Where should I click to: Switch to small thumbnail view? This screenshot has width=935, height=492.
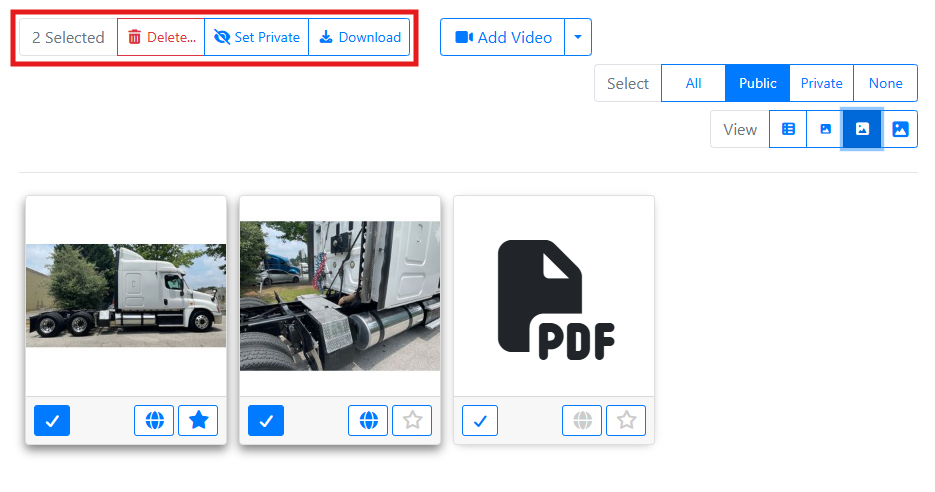[825, 129]
